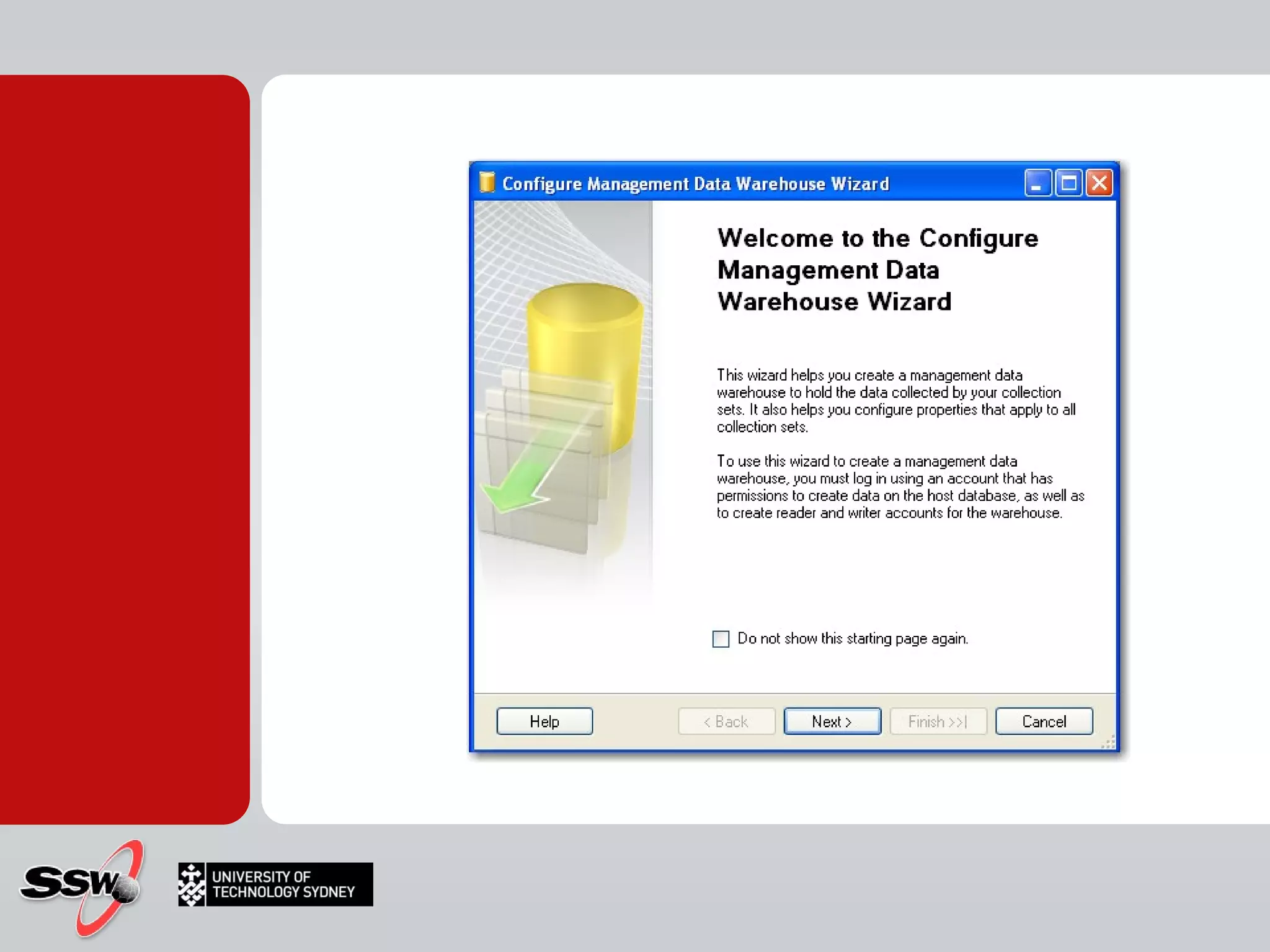The image size is (1270, 952).
Task: Minimize the Configure Management Data Warehouse window
Action: click(x=1037, y=183)
